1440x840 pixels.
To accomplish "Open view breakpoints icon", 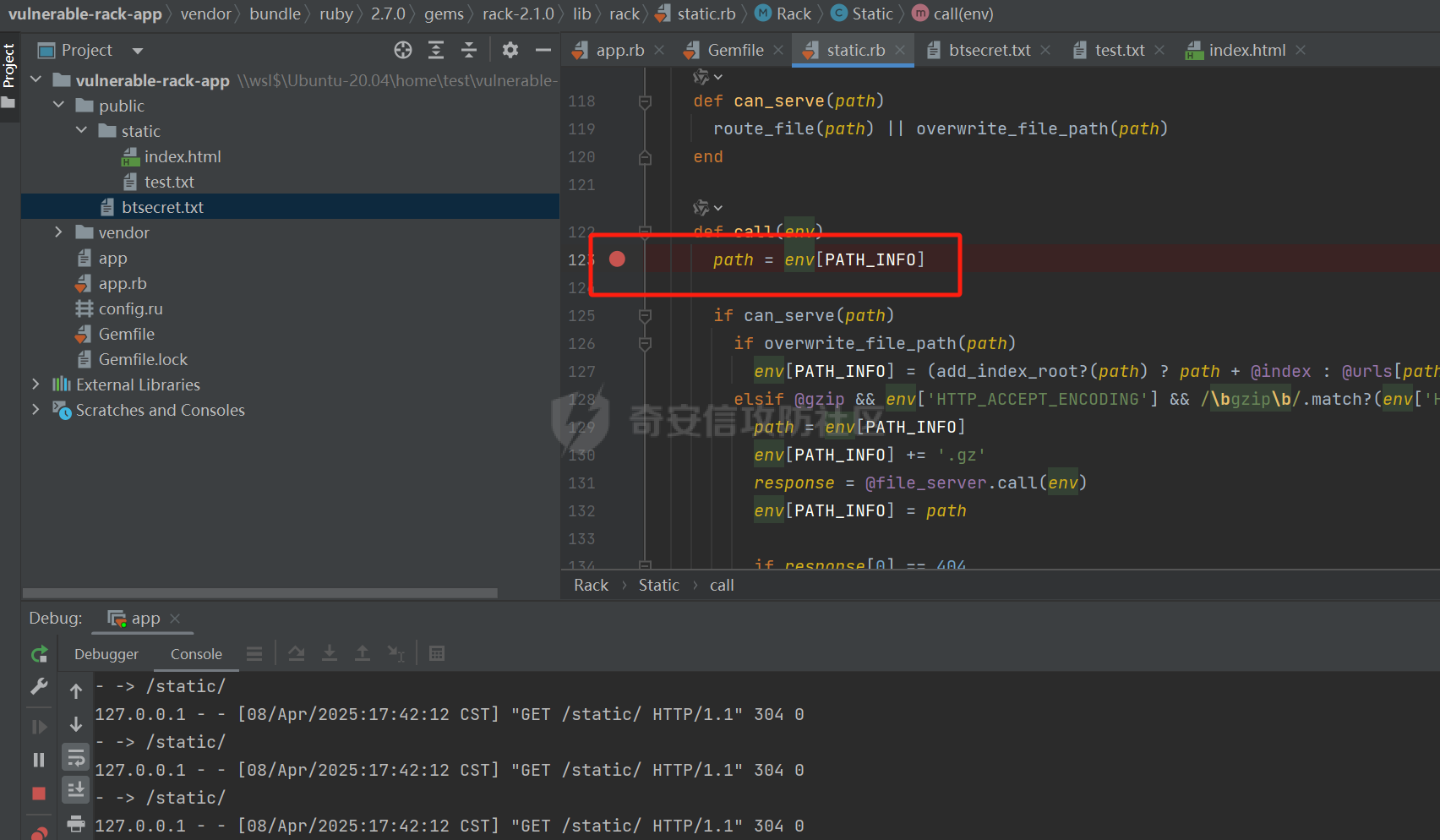I will point(39,832).
